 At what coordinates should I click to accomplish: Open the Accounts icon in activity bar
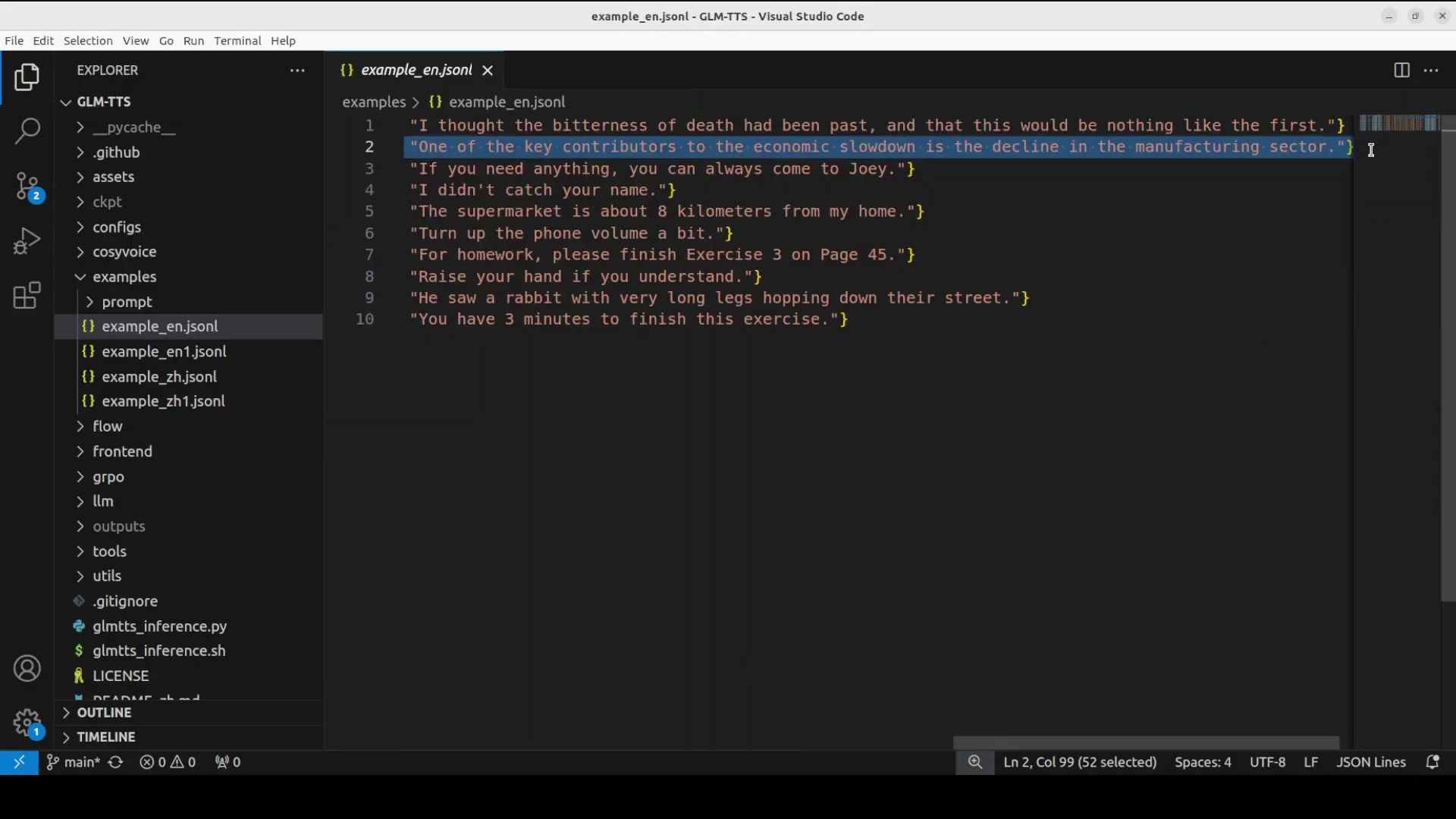point(27,668)
